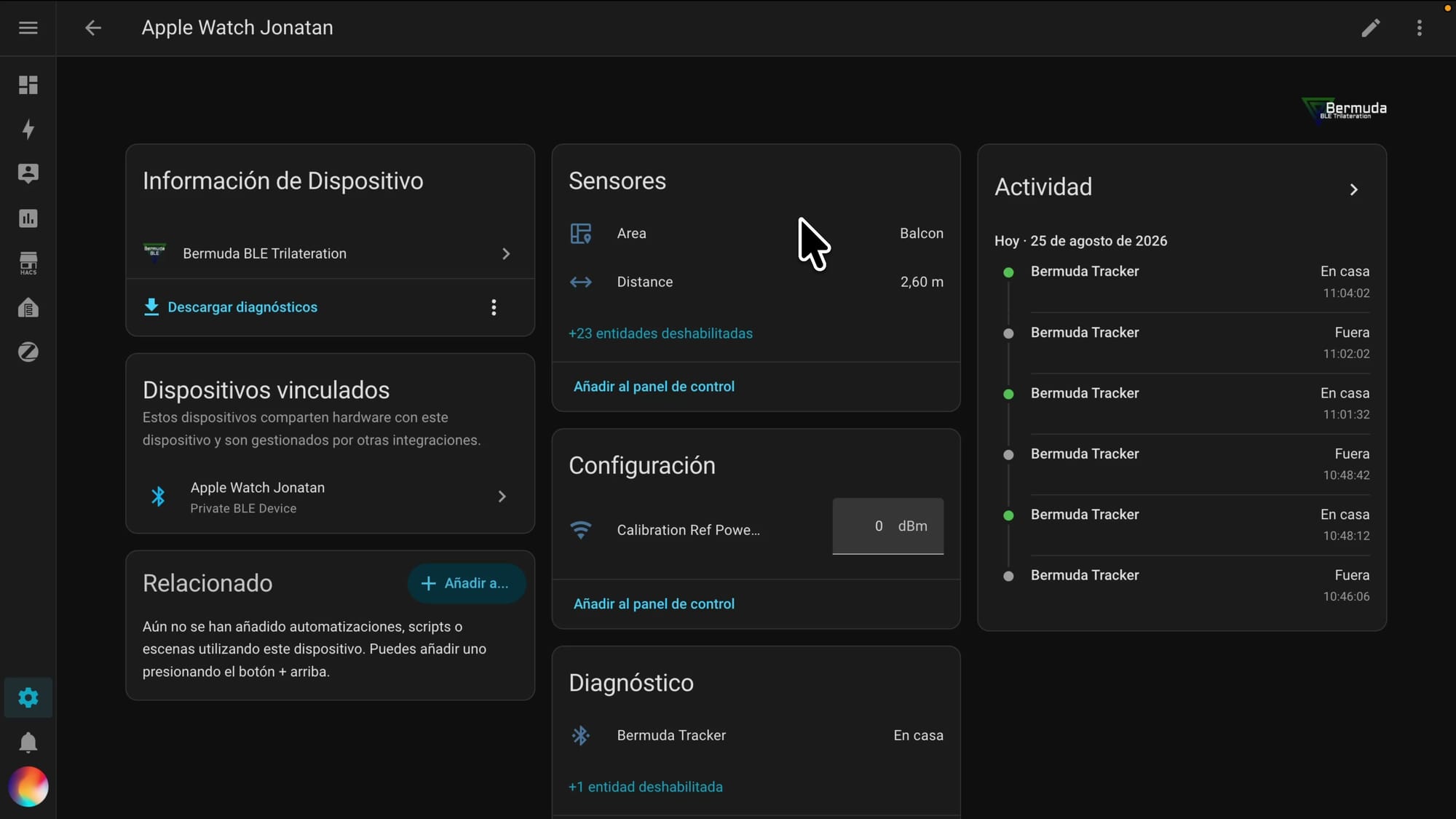Viewport: 1456px width, 819px height.
Task: Open Bermuda Tracker activity entry at 10:48:12
Action: tap(1182, 525)
